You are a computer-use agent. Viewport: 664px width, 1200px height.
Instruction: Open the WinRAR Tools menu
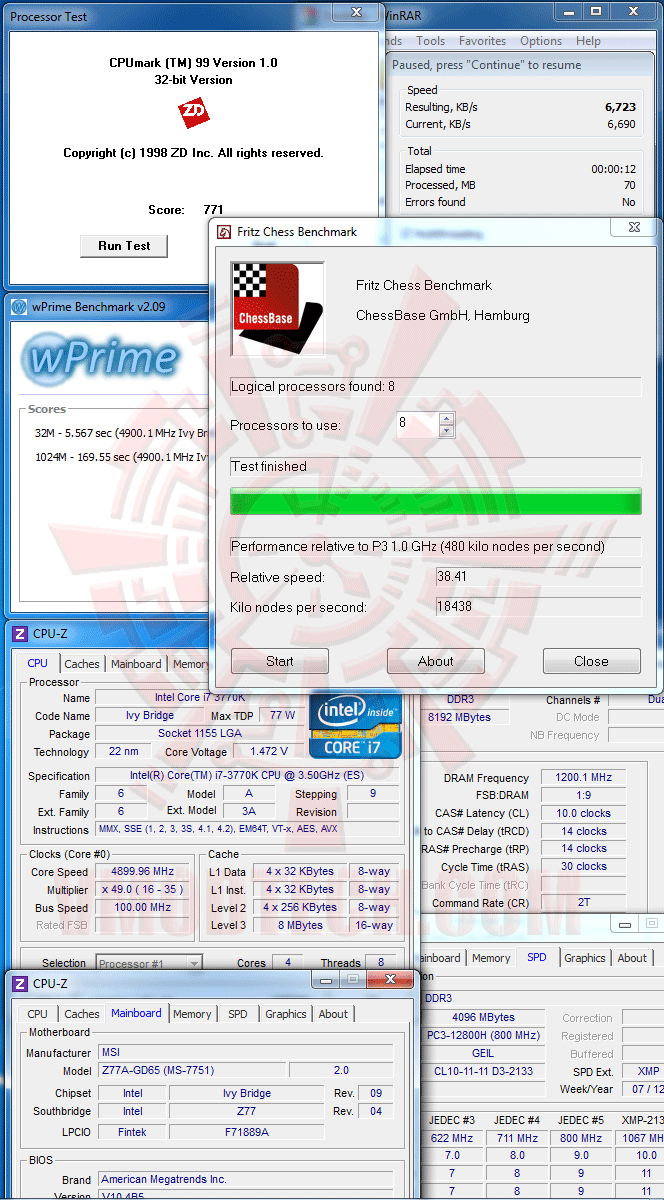(431, 41)
